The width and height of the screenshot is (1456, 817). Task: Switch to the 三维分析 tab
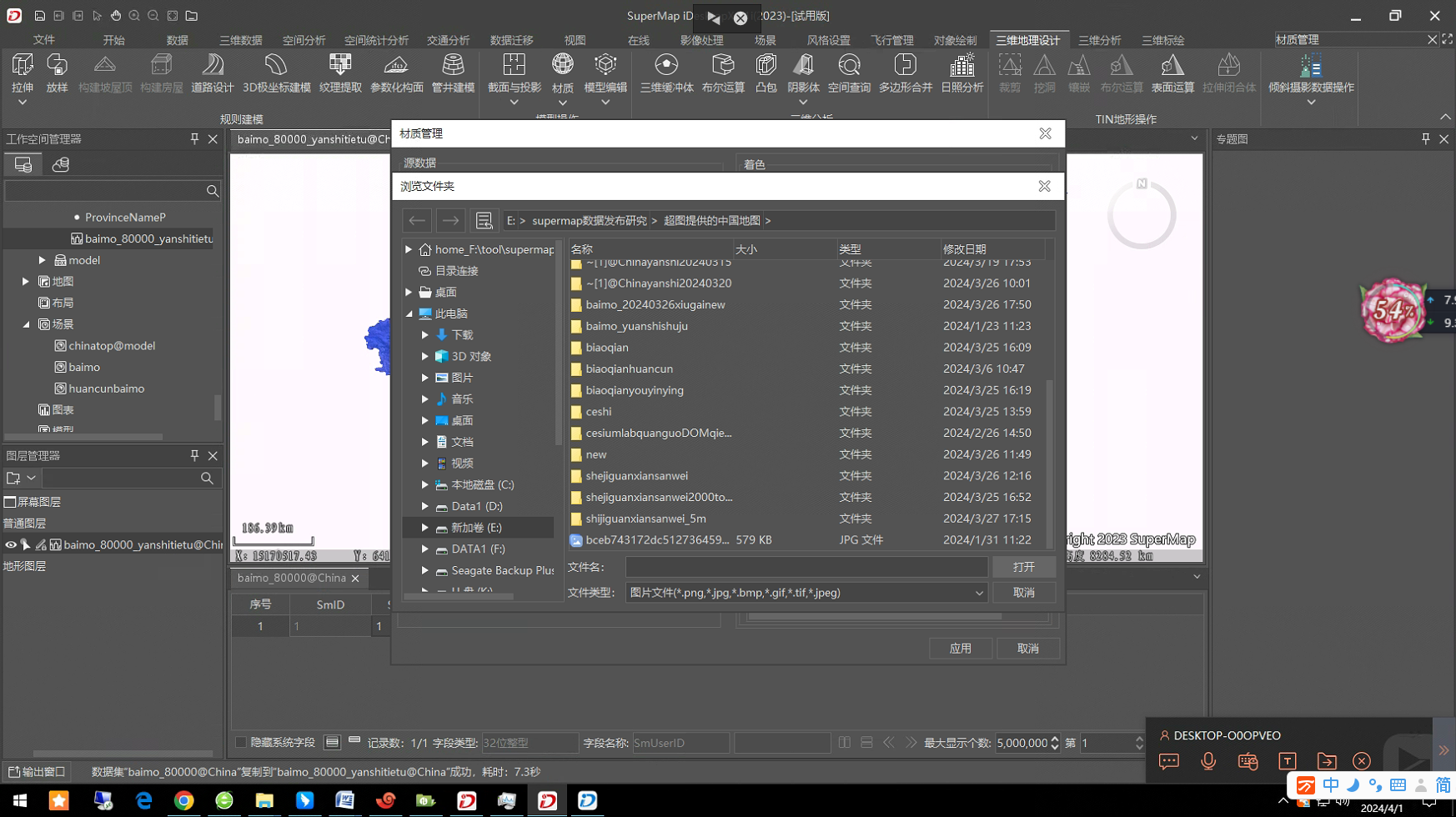coord(1099,40)
